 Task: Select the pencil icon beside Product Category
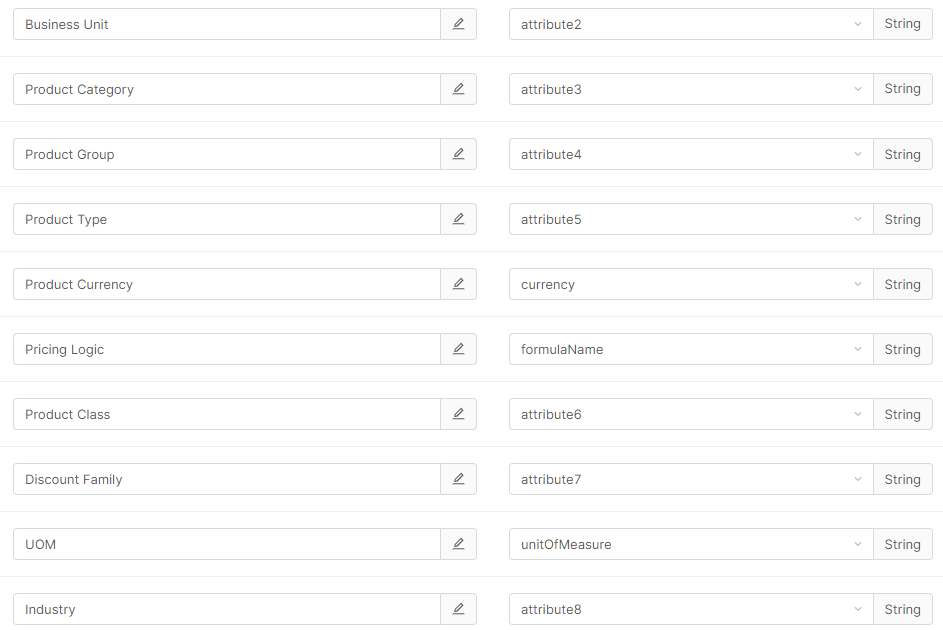[x=458, y=88]
